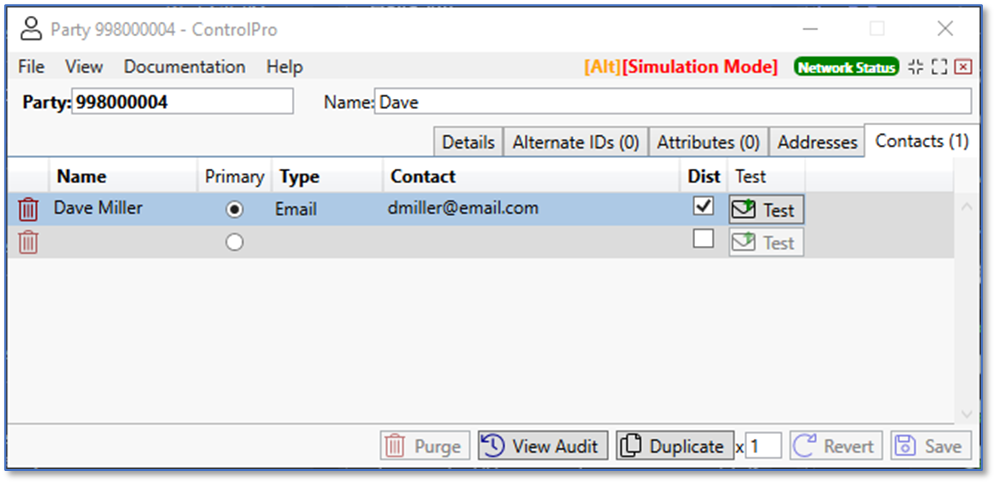Open the Documentation menu

click(184, 67)
